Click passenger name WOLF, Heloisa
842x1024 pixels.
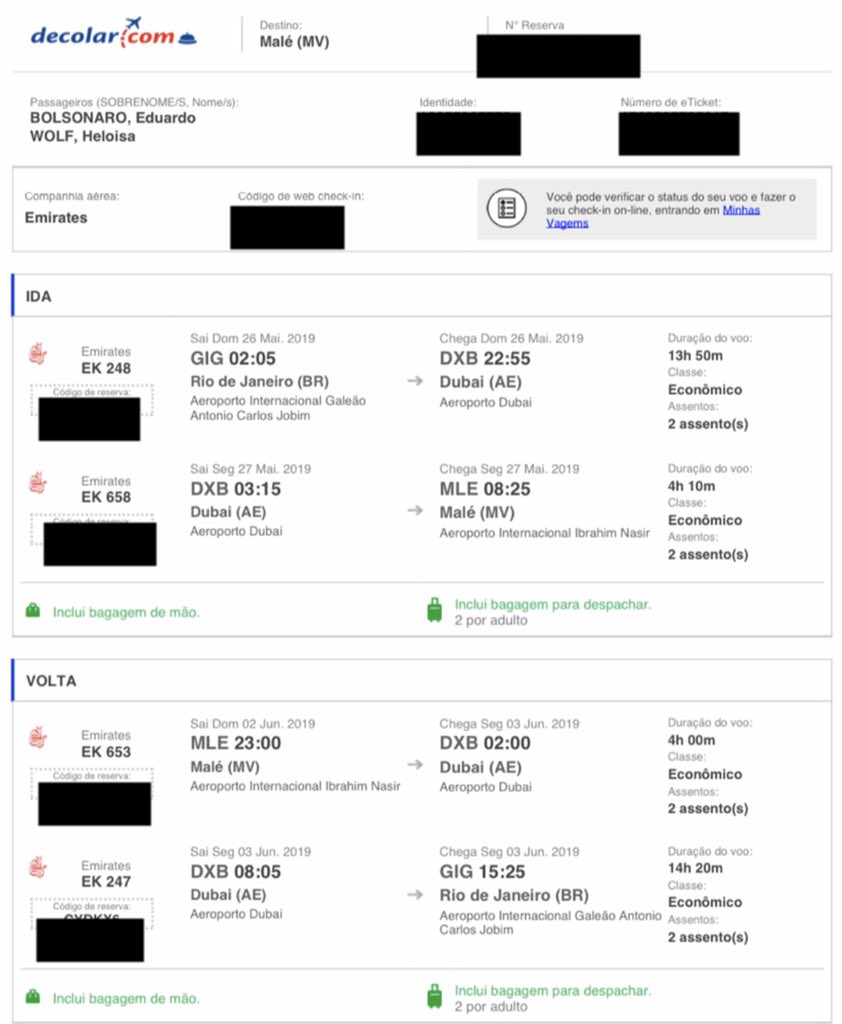(83, 136)
